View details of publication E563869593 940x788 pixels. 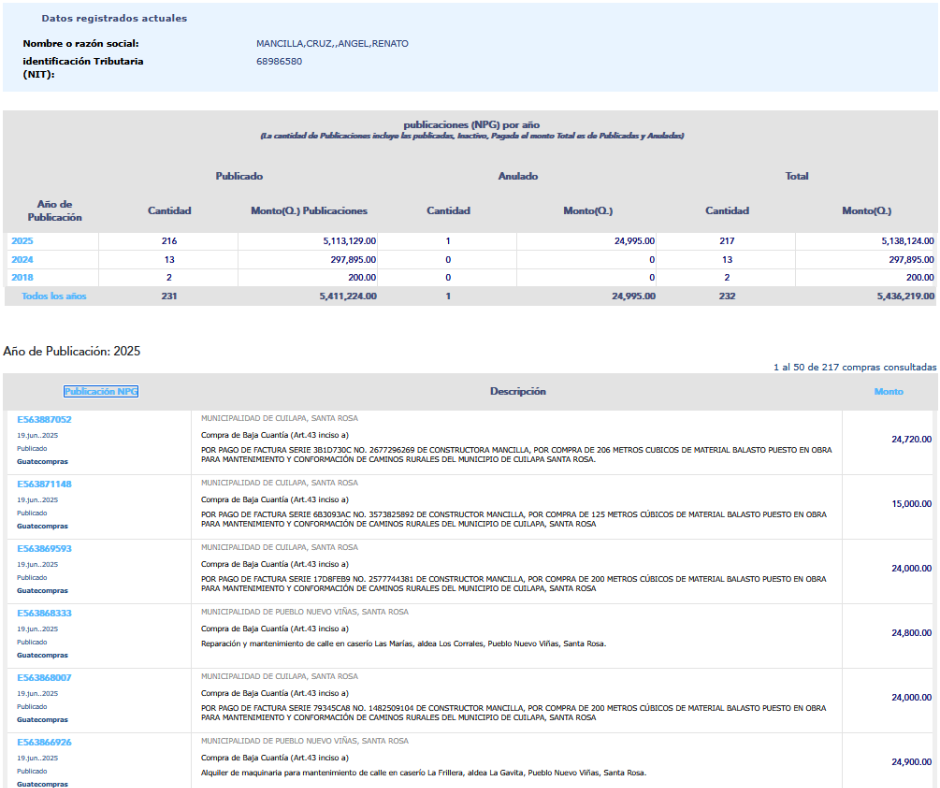click(x=44, y=549)
